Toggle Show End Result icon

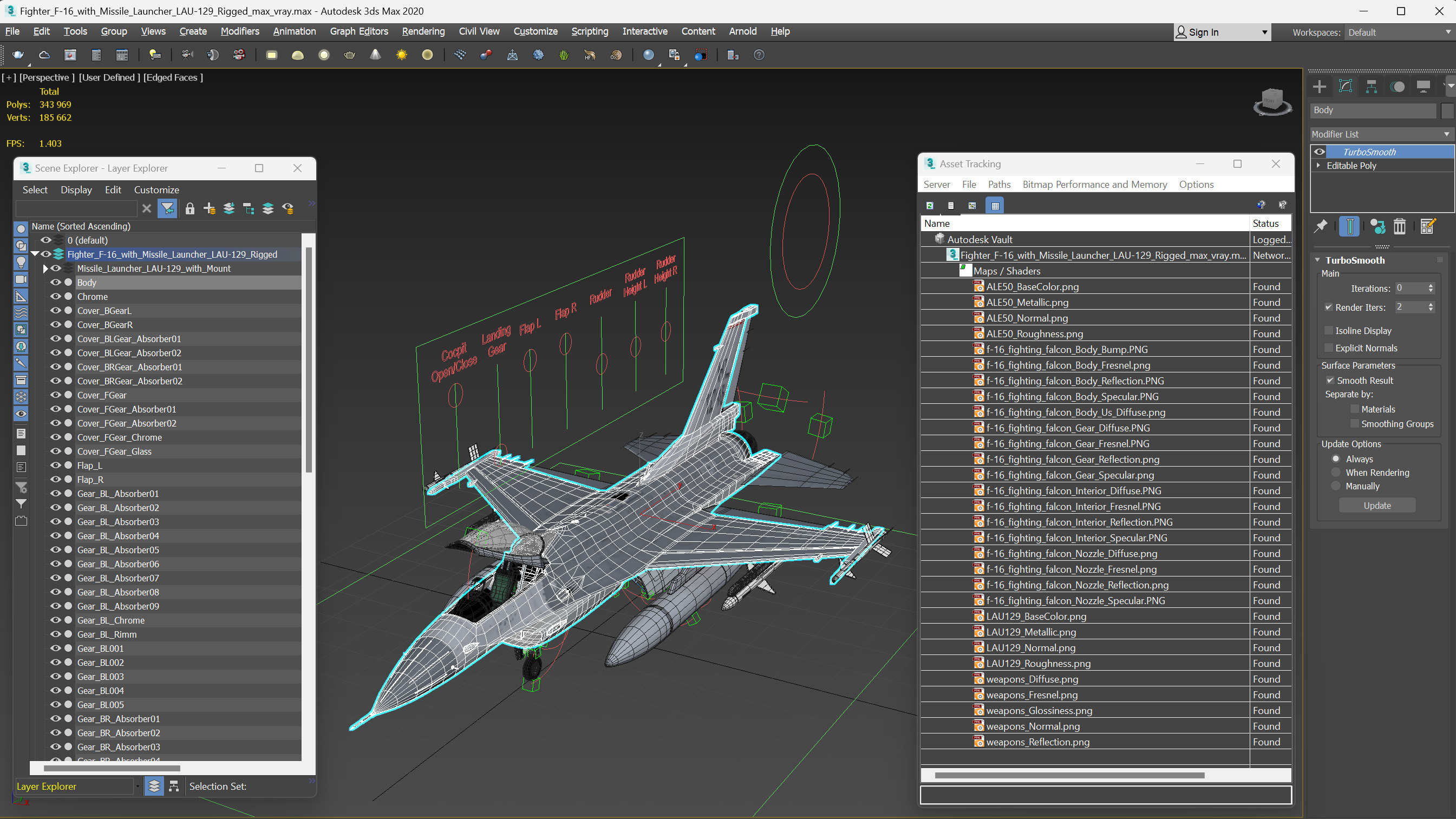tap(1349, 227)
